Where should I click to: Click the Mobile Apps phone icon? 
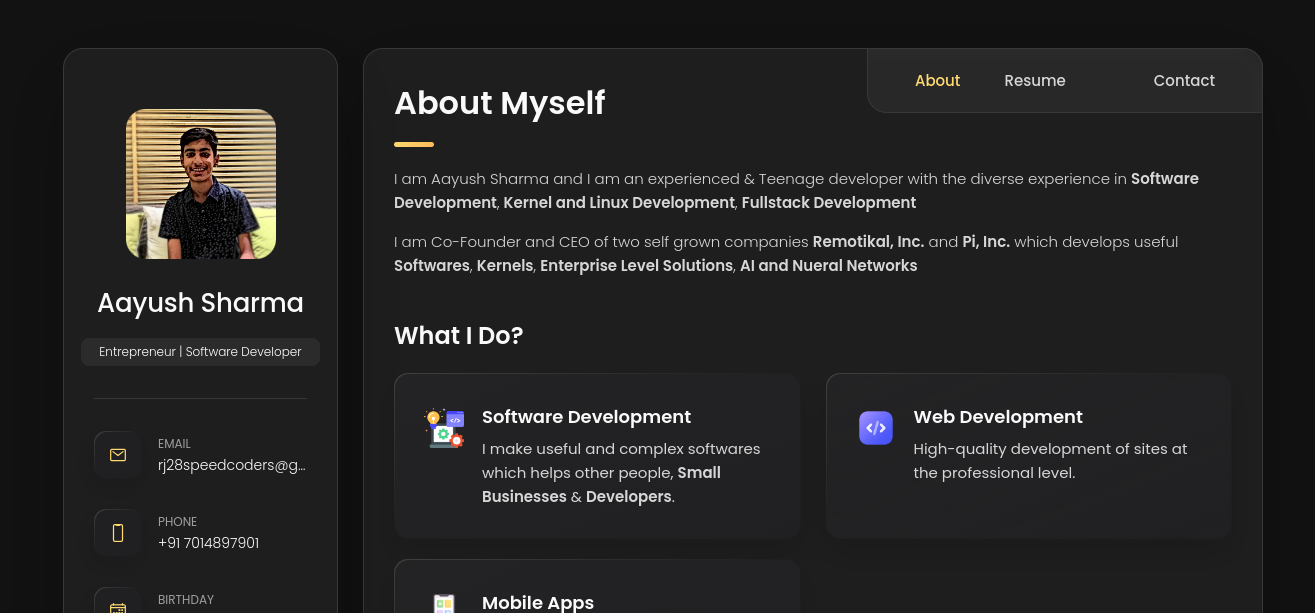coord(444,604)
